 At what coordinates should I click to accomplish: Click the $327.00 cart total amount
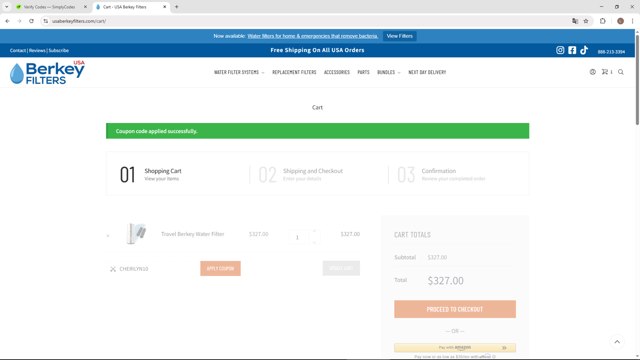(446, 281)
